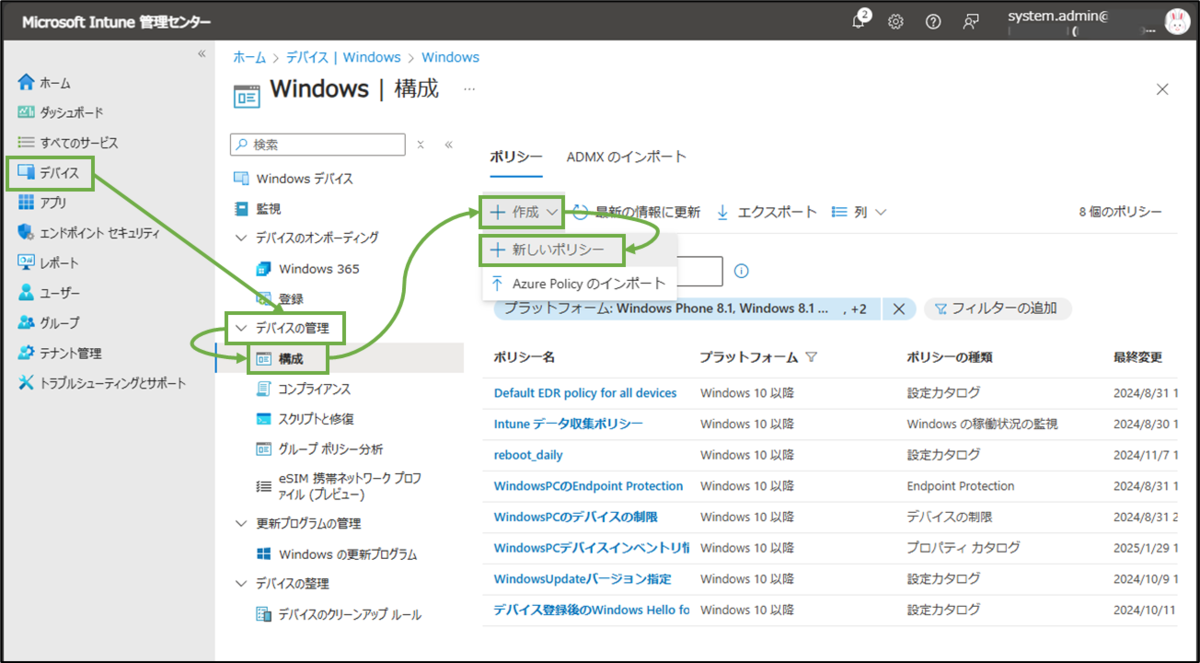
Task: Open コンプライアンス menu entry
Action: 303,389
